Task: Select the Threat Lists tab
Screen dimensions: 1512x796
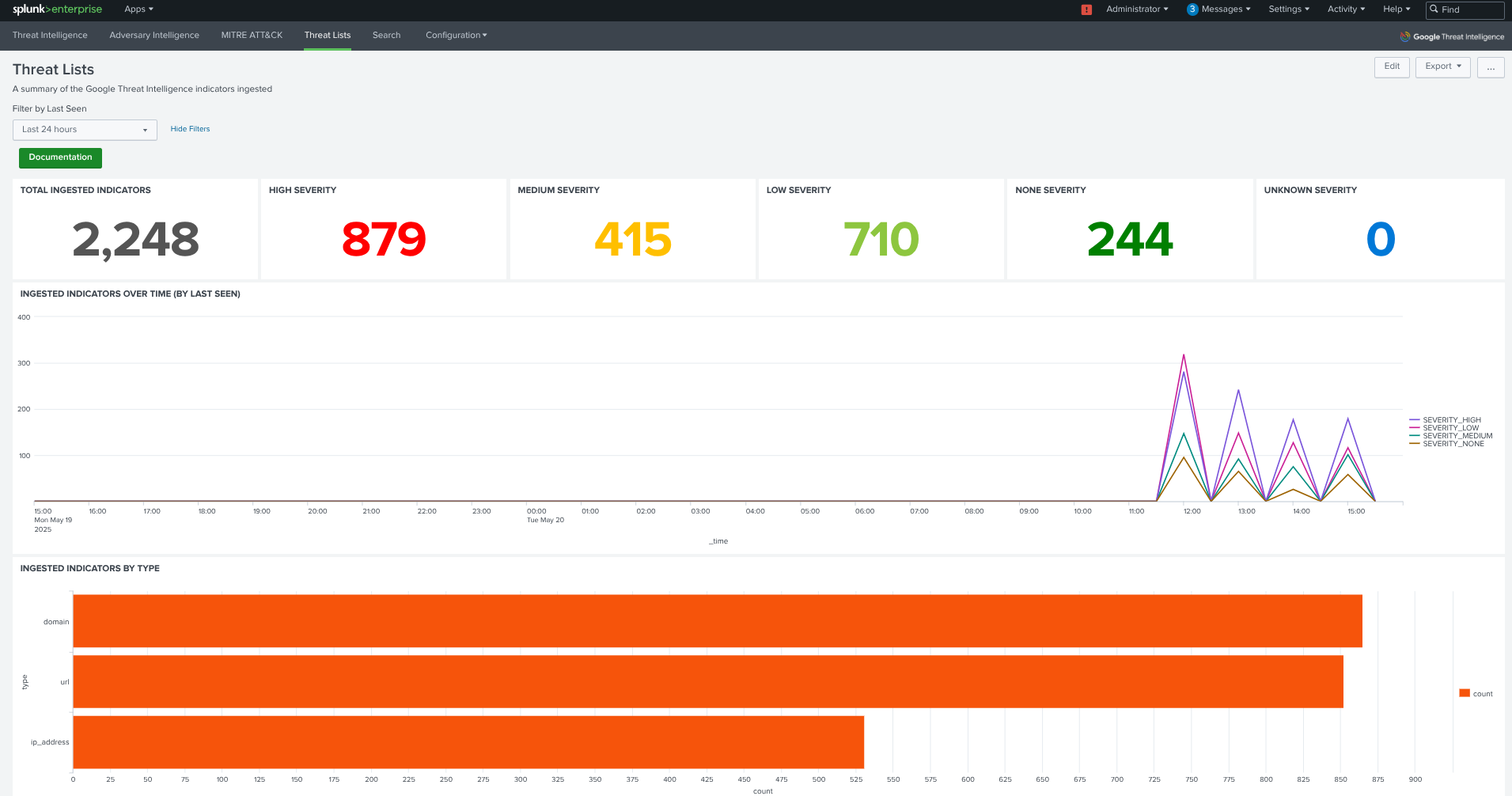Action: tap(328, 36)
